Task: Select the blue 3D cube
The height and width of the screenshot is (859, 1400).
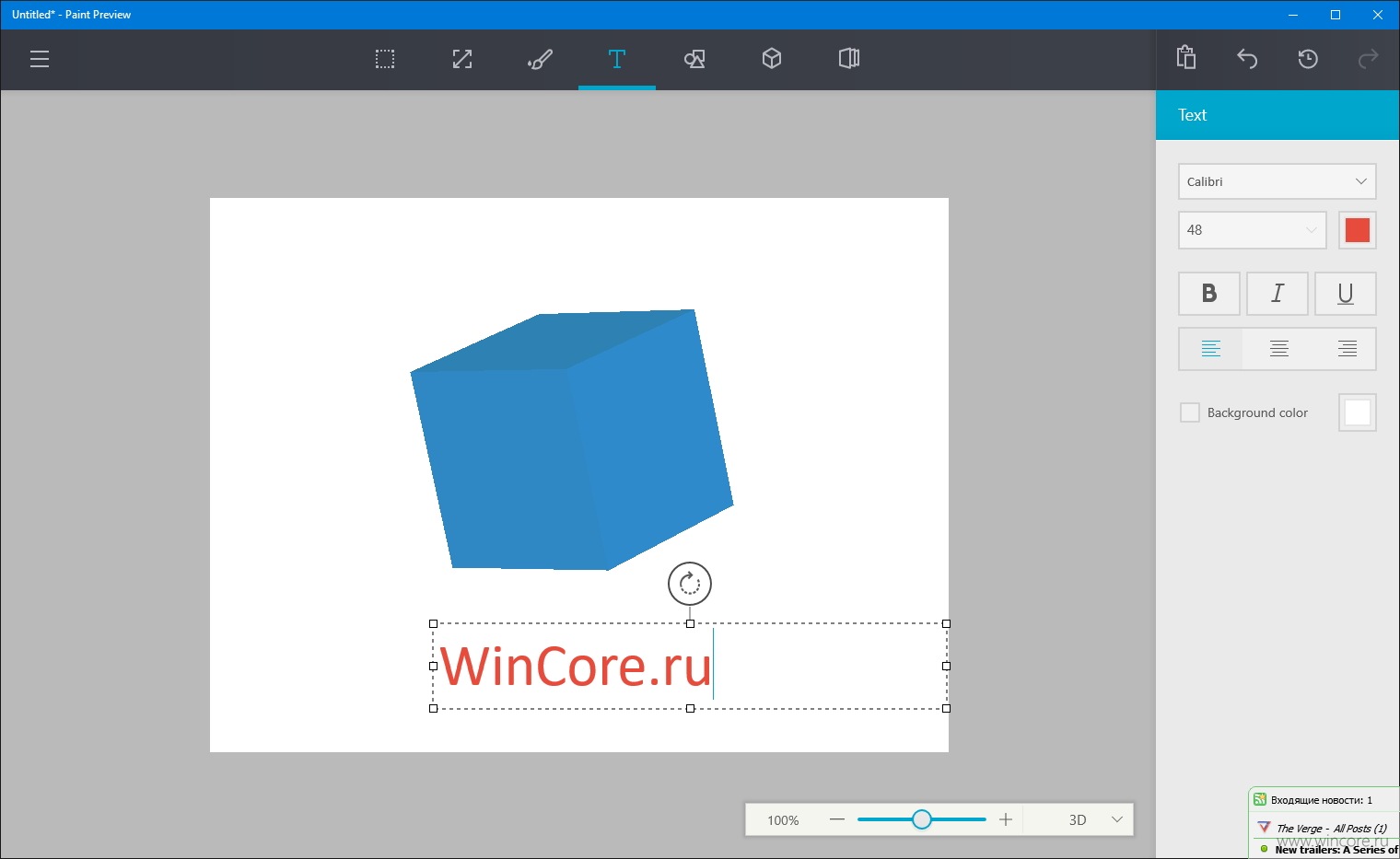Action: 572,440
